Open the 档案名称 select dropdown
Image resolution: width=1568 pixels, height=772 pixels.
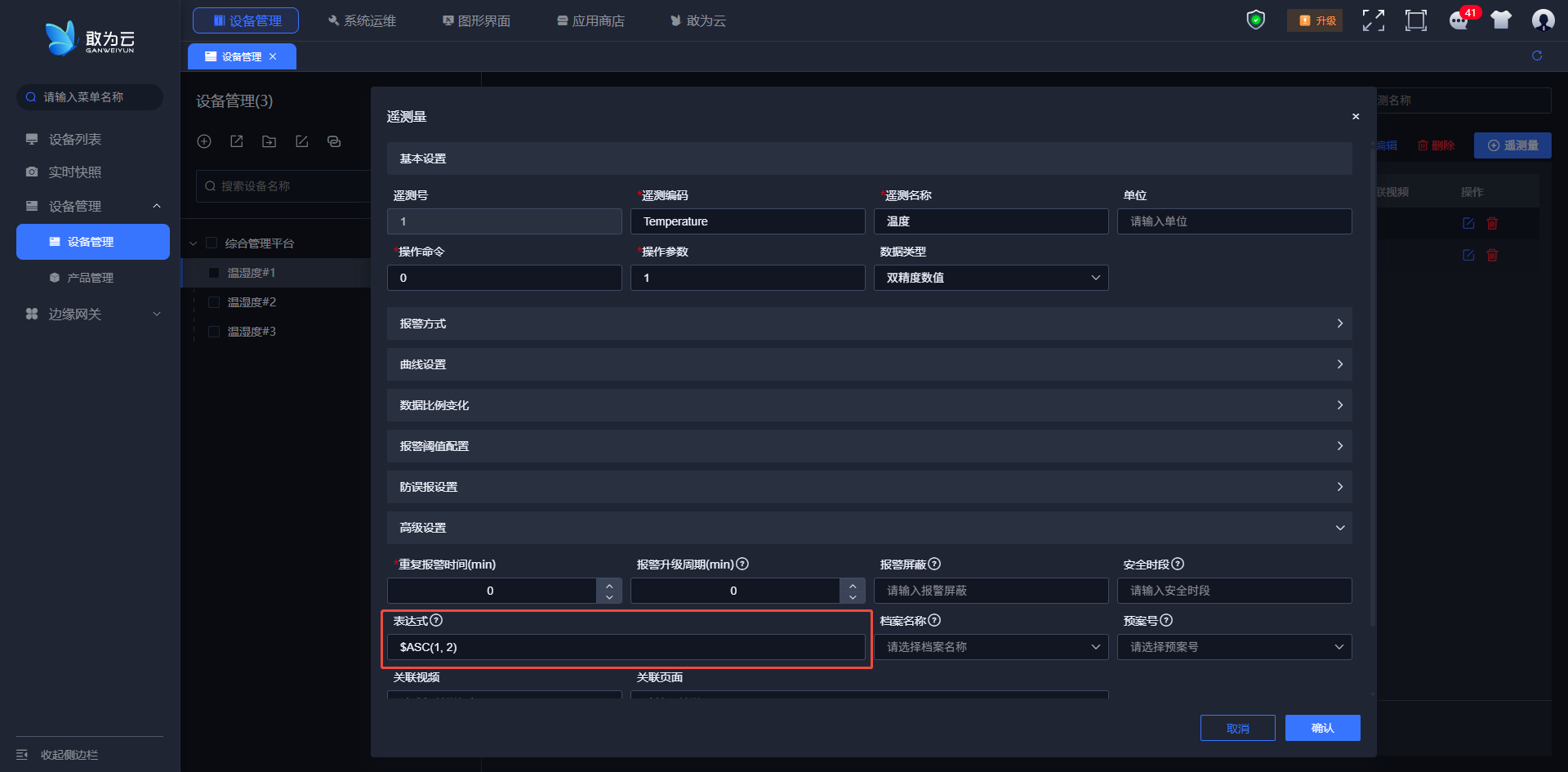(991, 647)
